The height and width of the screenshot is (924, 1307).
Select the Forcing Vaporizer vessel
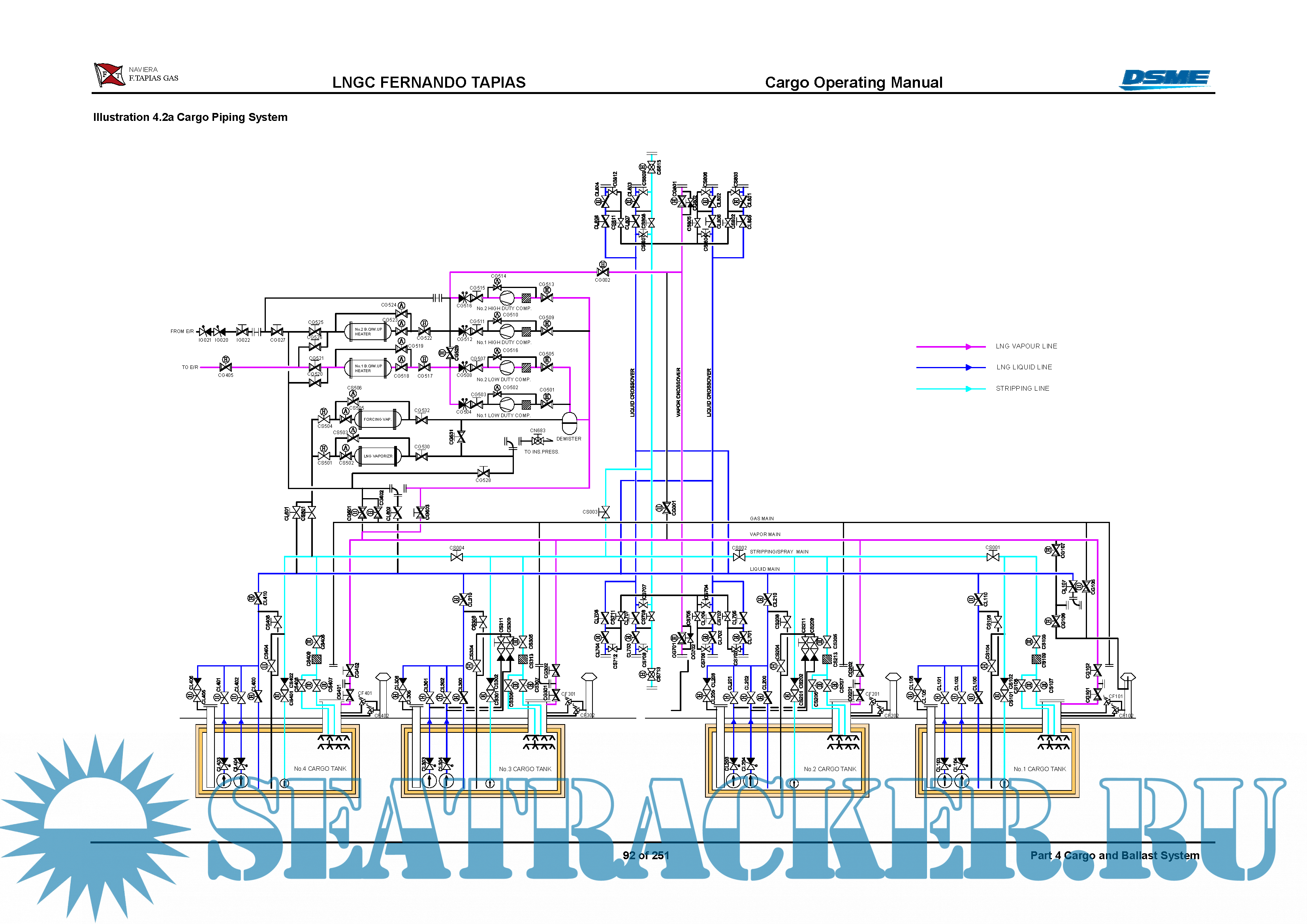coord(378,419)
